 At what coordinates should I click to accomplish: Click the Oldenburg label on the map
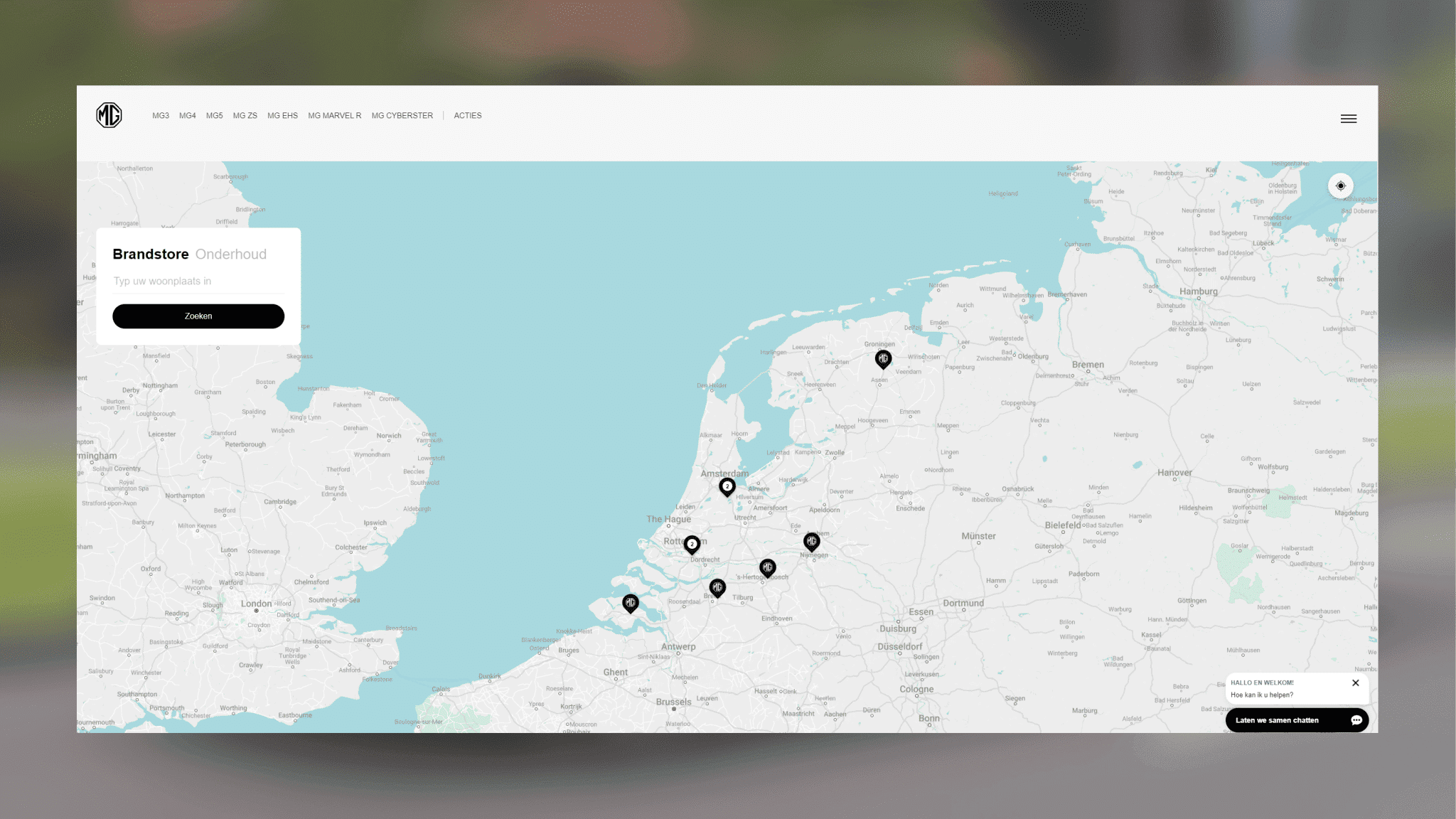[x=1033, y=357]
